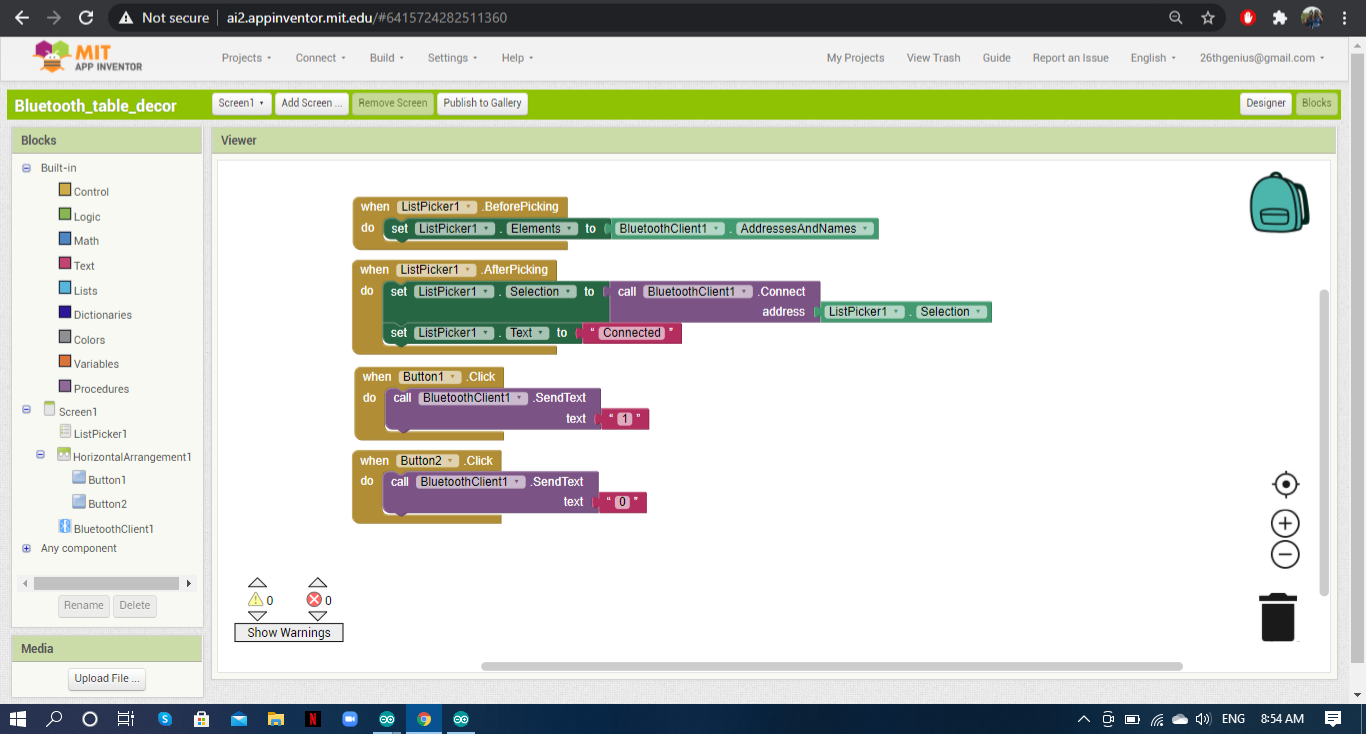Switch to the Designer view
Viewport: 1366px width, 734px height.
[x=1265, y=103]
